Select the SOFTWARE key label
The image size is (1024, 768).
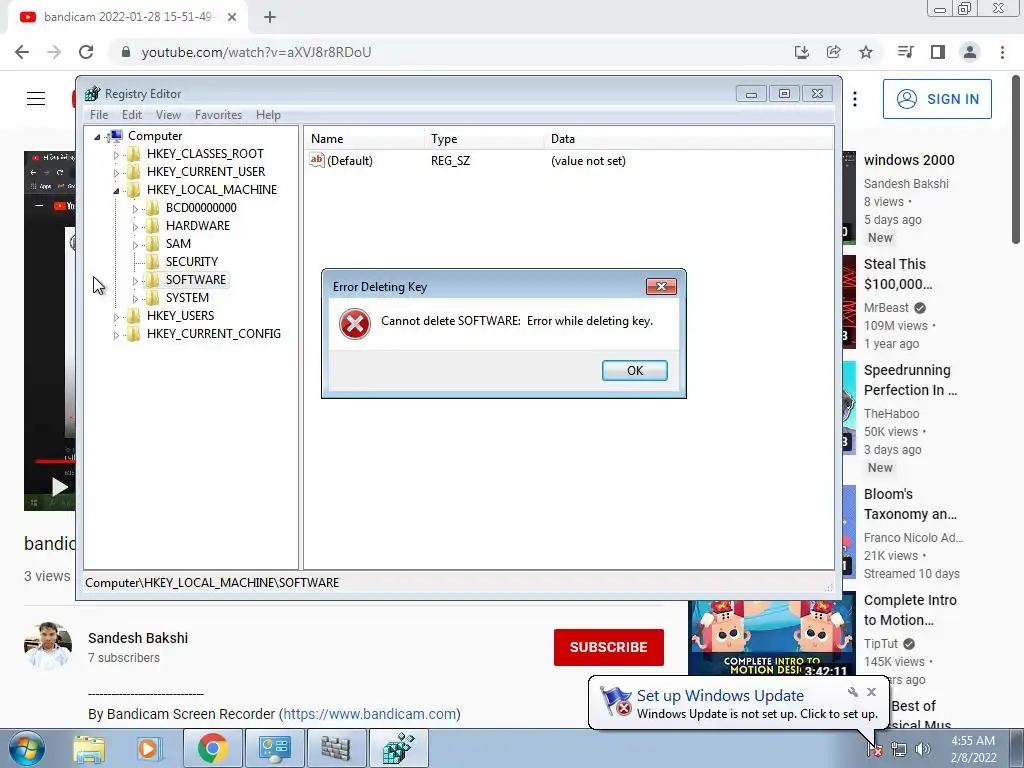[x=195, y=280]
